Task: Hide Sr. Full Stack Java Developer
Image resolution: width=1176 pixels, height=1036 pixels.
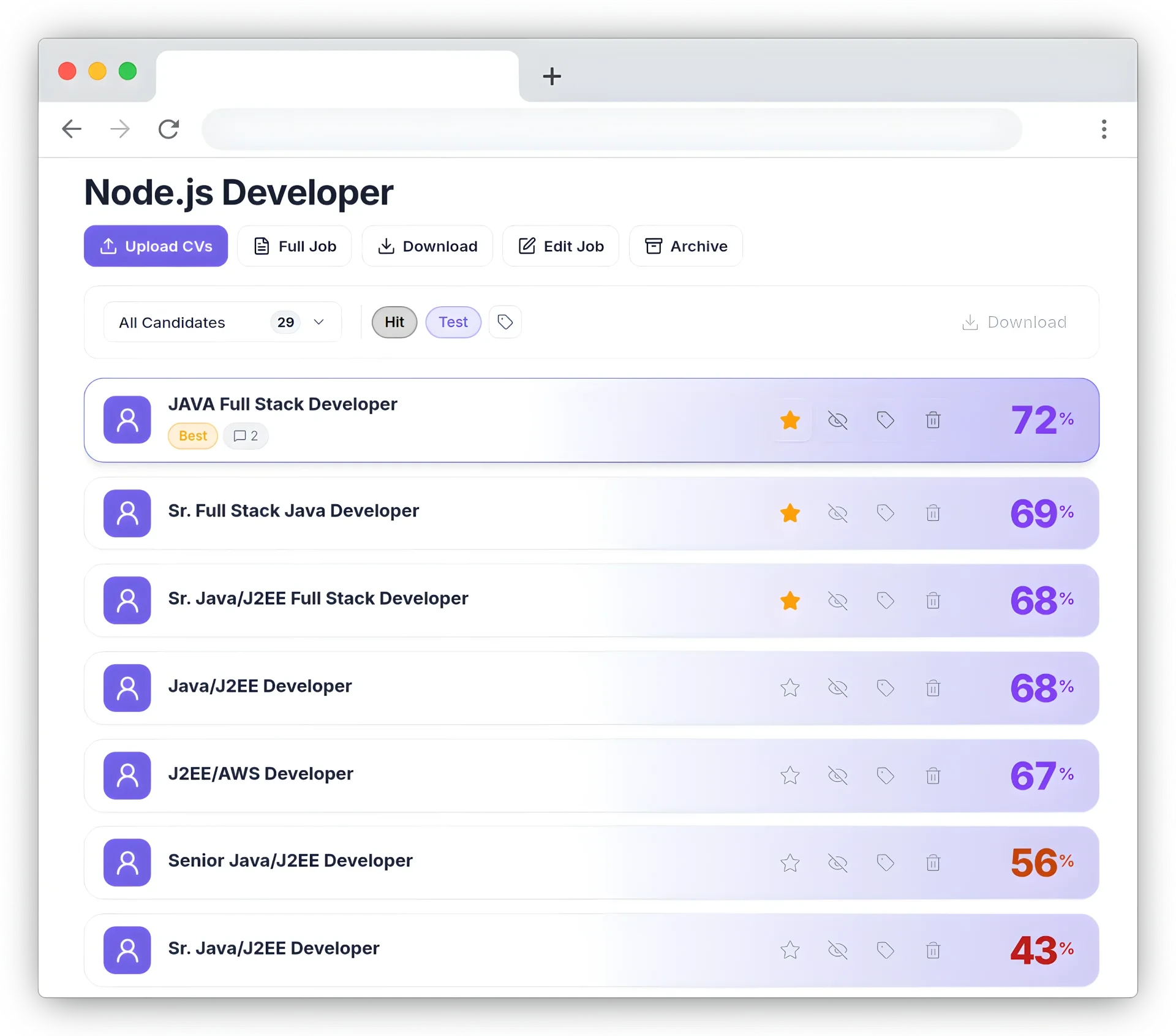Action: coord(838,513)
